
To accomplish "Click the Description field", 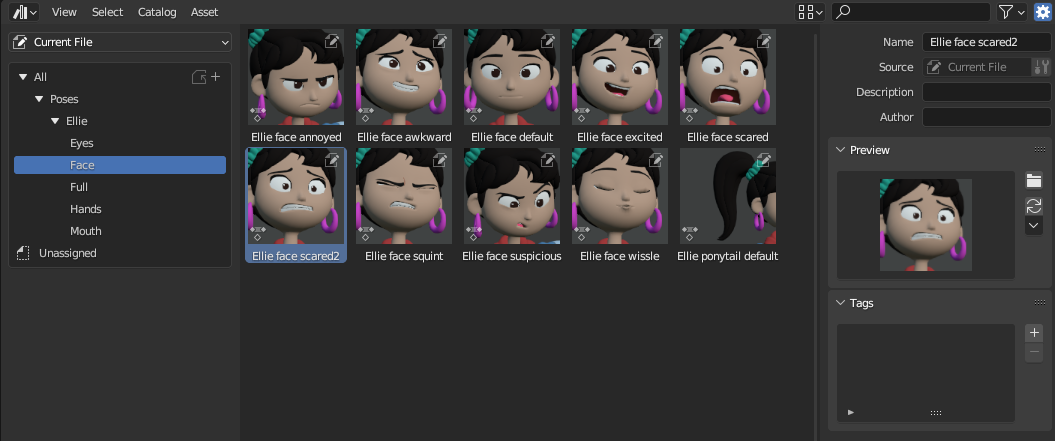I will [986, 92].
